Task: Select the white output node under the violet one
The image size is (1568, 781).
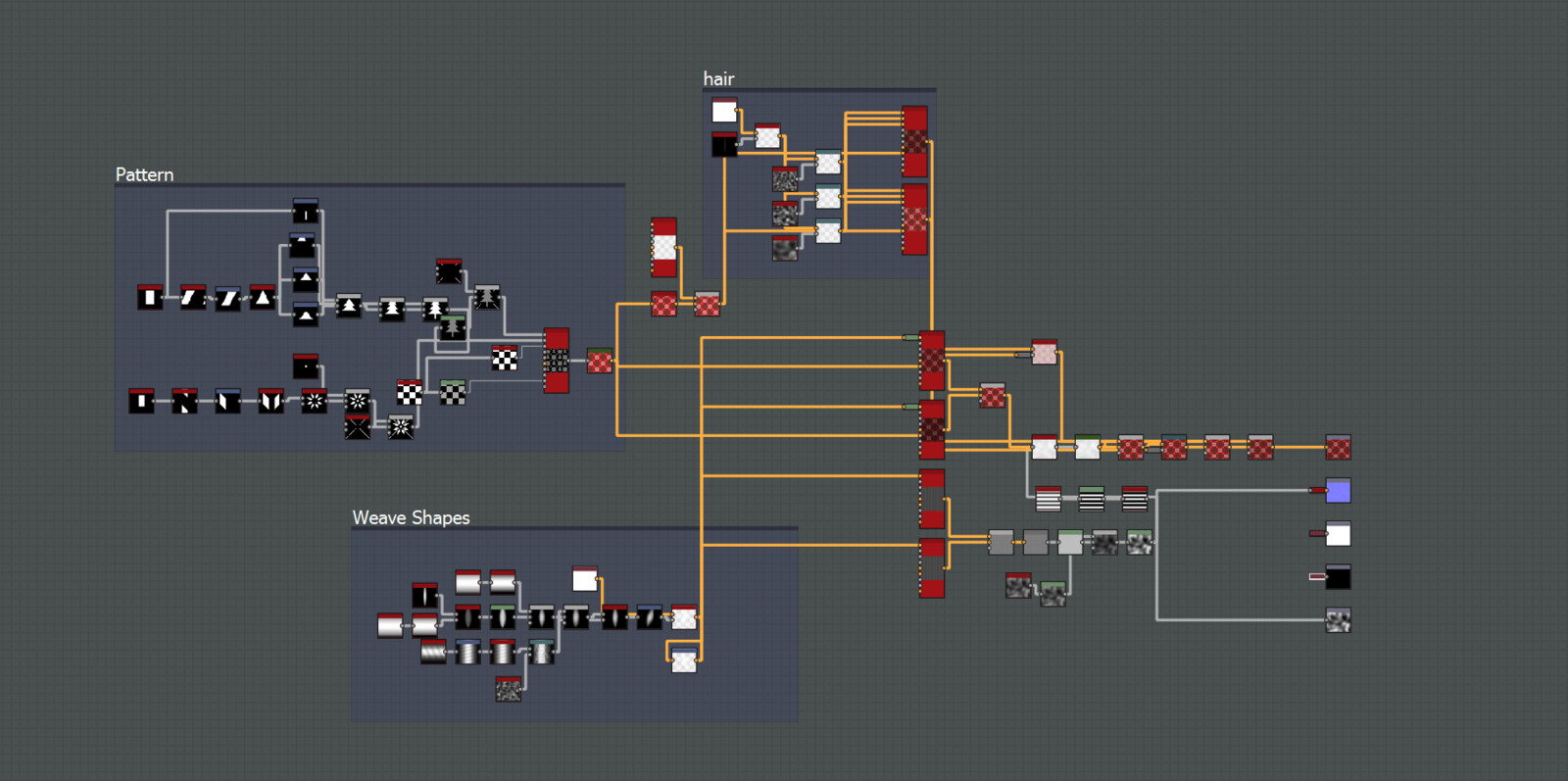Action: click(x=1338, y=533)
